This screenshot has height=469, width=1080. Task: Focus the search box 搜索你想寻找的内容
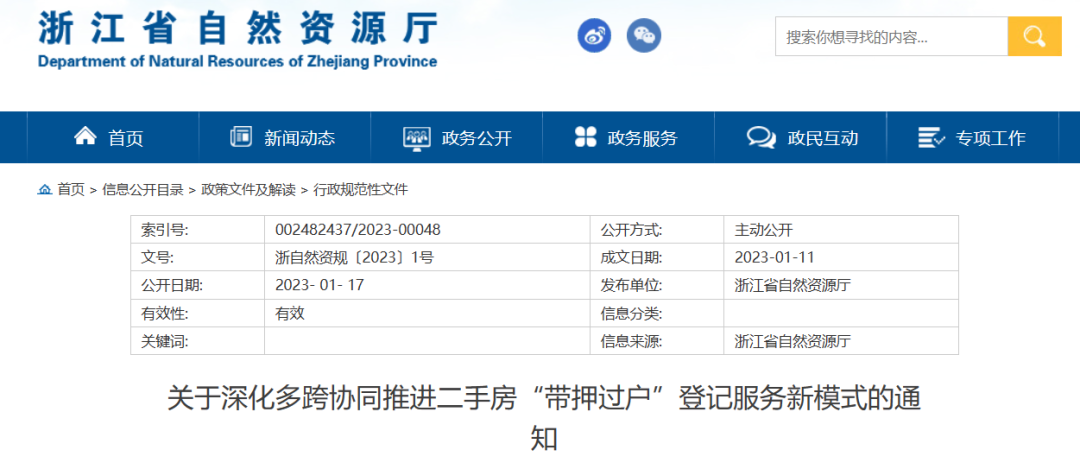(x=890, y=37)
